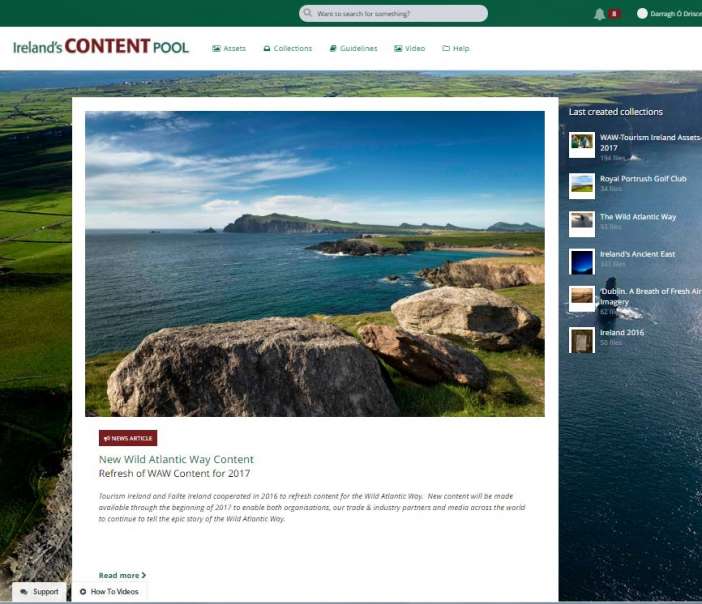Go to the Guidelines page
Image resolution: width=702 pixels, height=604 pixels.
(352, 48)
